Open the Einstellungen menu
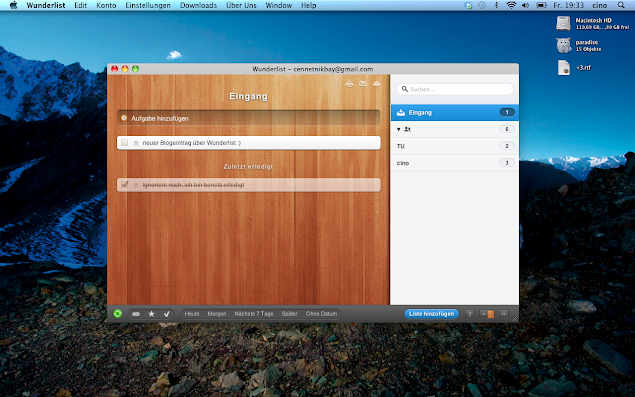This screenshot has height=397, width=635. [x=148, y=5]
